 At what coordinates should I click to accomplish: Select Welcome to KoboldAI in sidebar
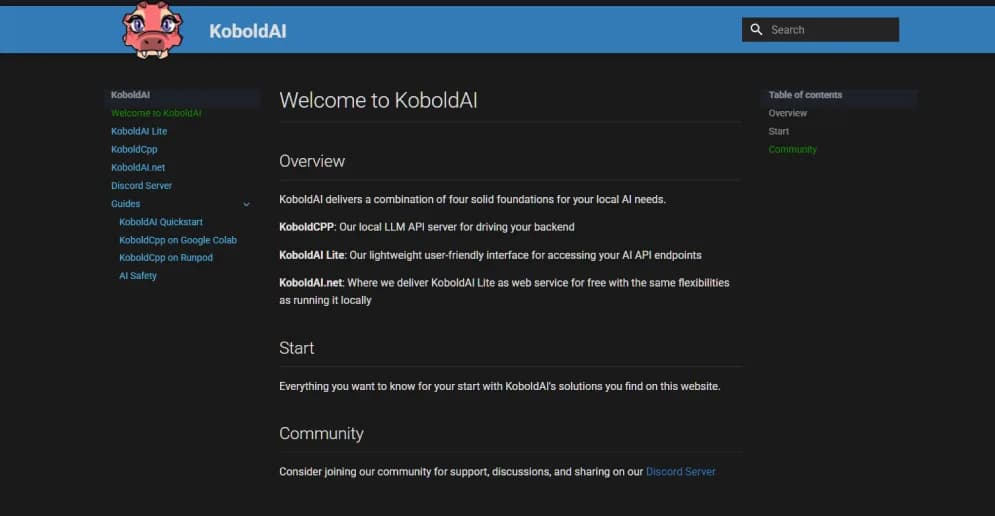(x=156, y=113)
